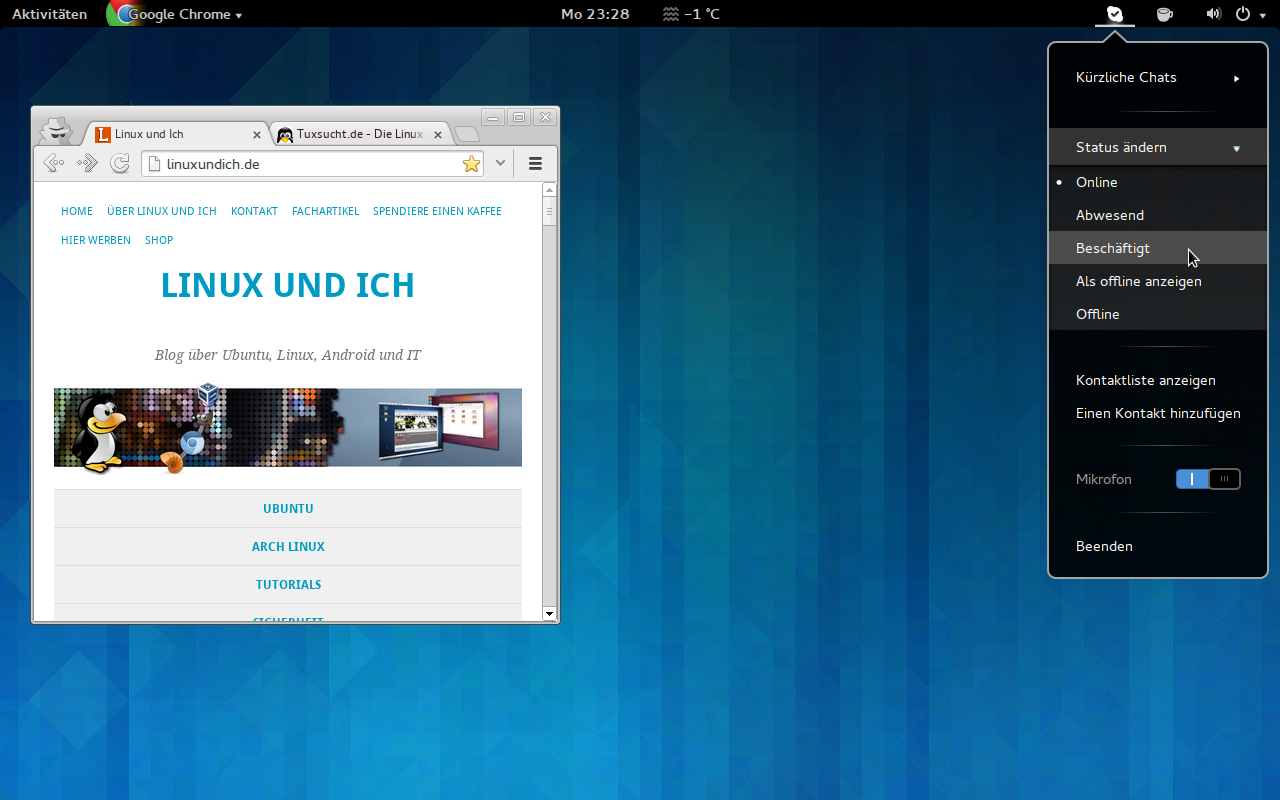Click the Tux penguin favicon on second tab
This screenshot has height=800, width=1280.
285,134
